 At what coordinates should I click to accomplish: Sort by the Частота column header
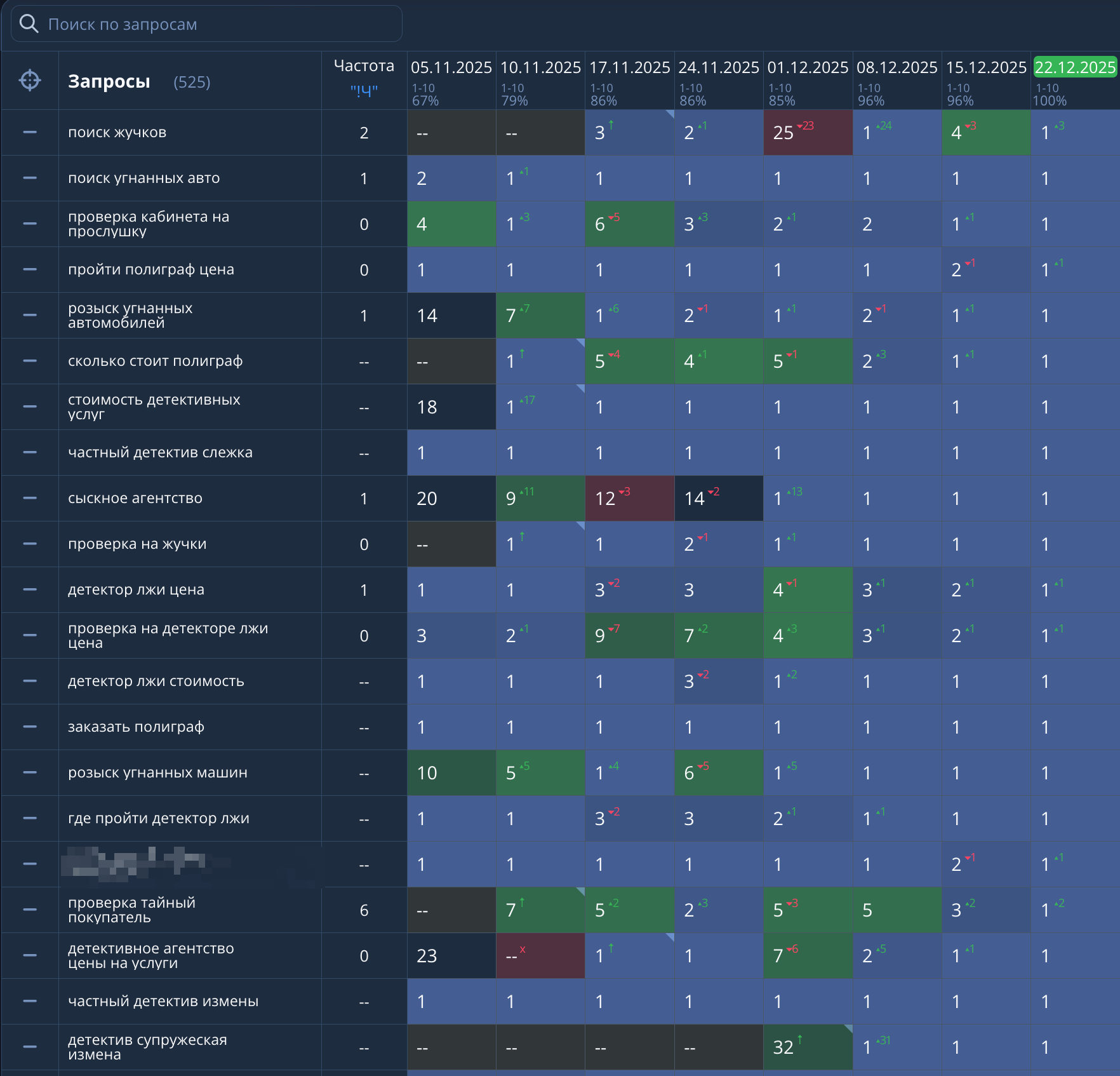pos(364,66)
